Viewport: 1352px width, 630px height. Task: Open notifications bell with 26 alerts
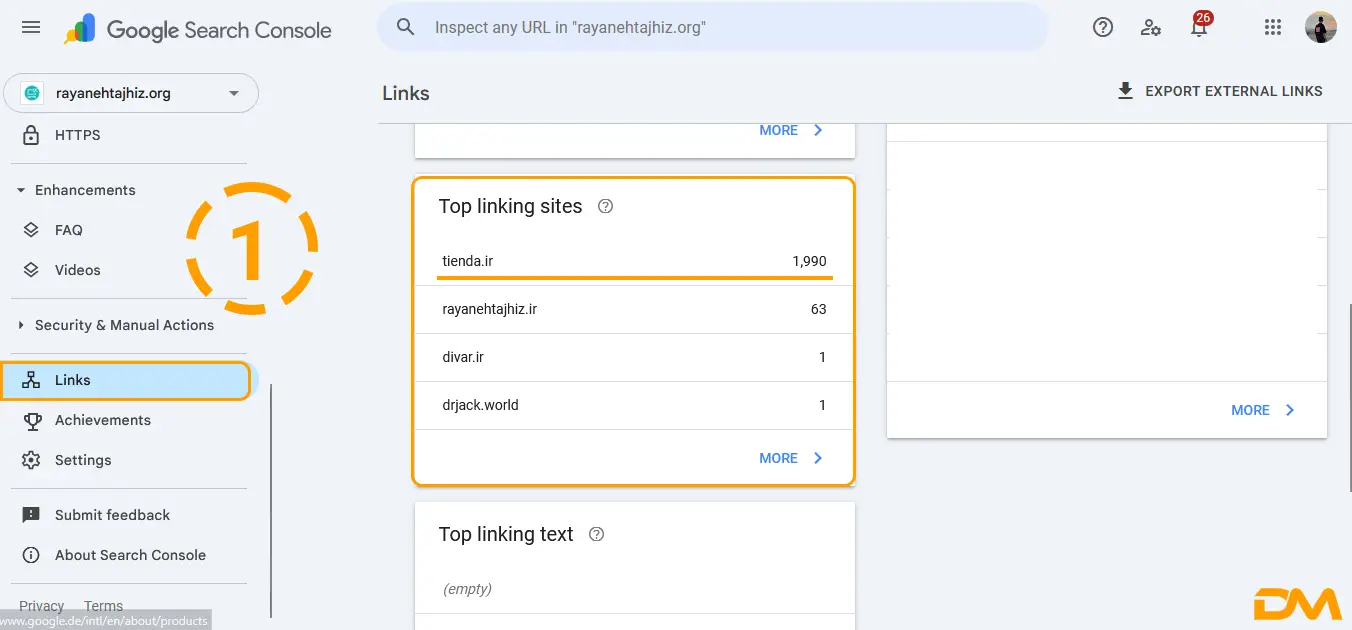(1199, 28)
